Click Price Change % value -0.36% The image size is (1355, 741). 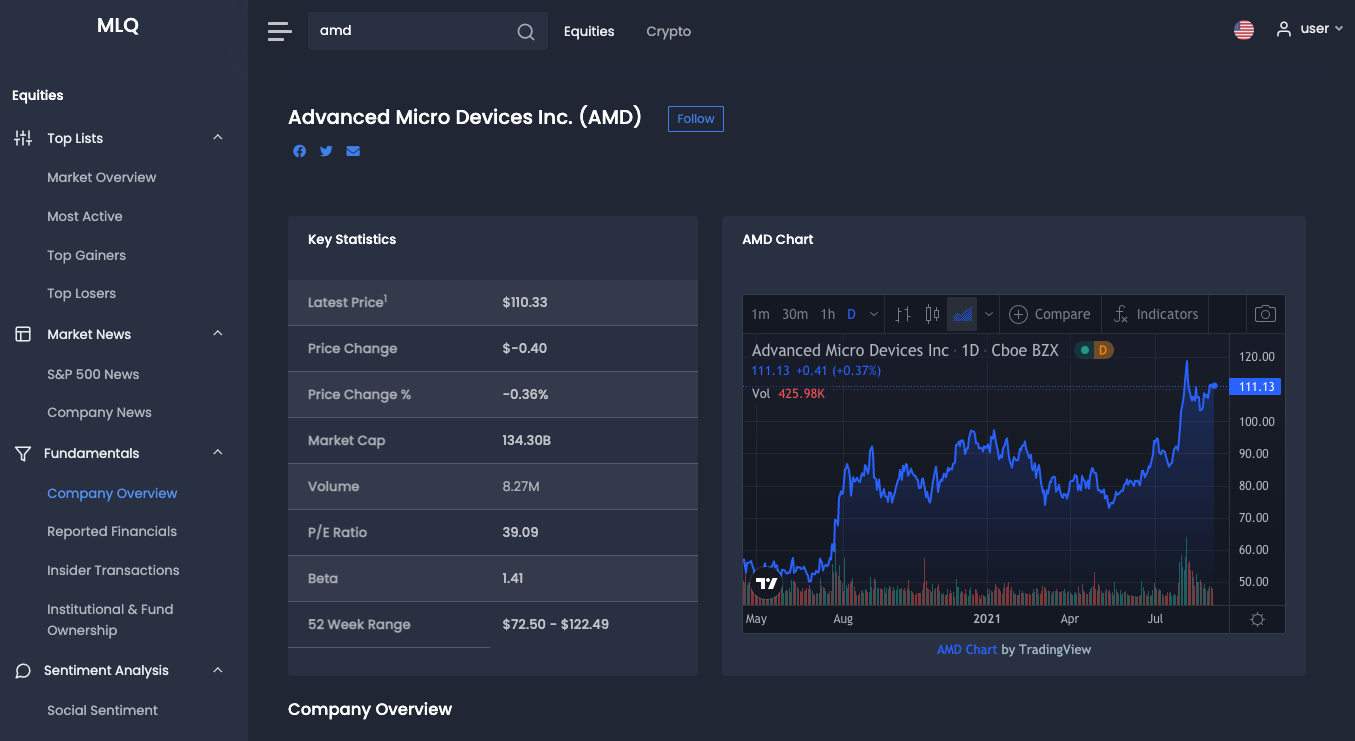[526, 394]
